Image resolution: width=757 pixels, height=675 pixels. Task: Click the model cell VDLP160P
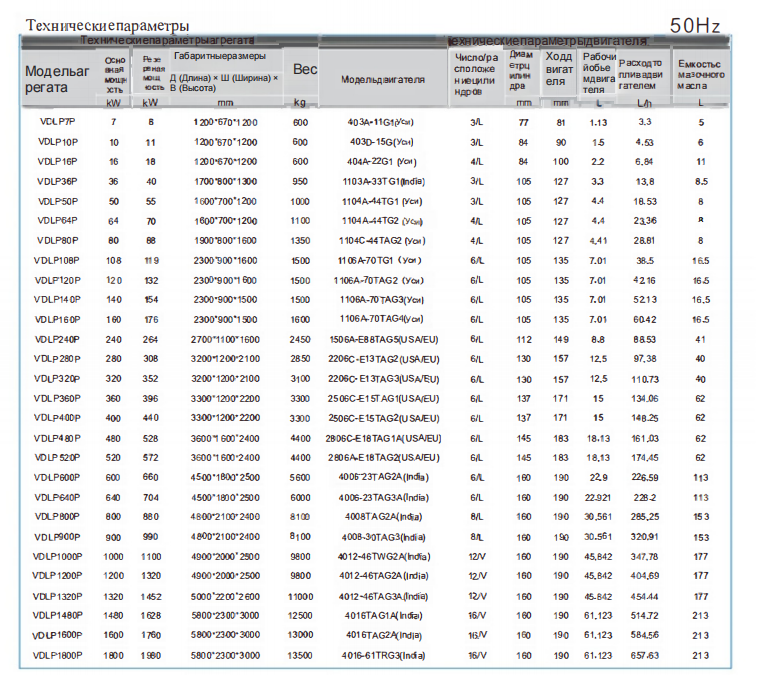click(x=57, y=320)
